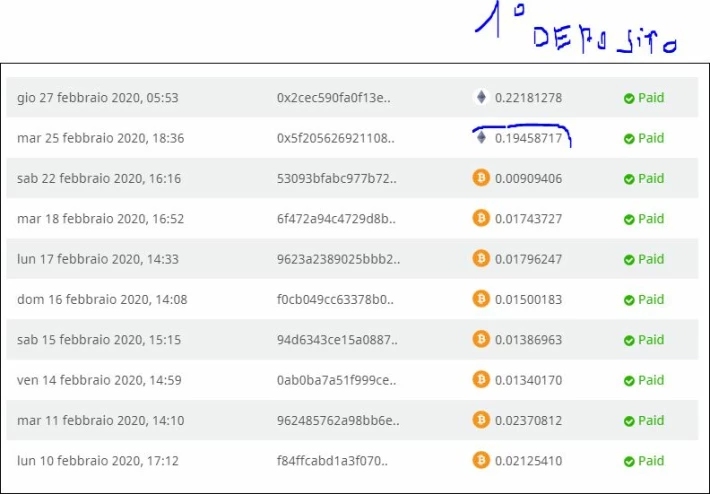Click green check icon in 25 febbraio row

coord(629,139)
